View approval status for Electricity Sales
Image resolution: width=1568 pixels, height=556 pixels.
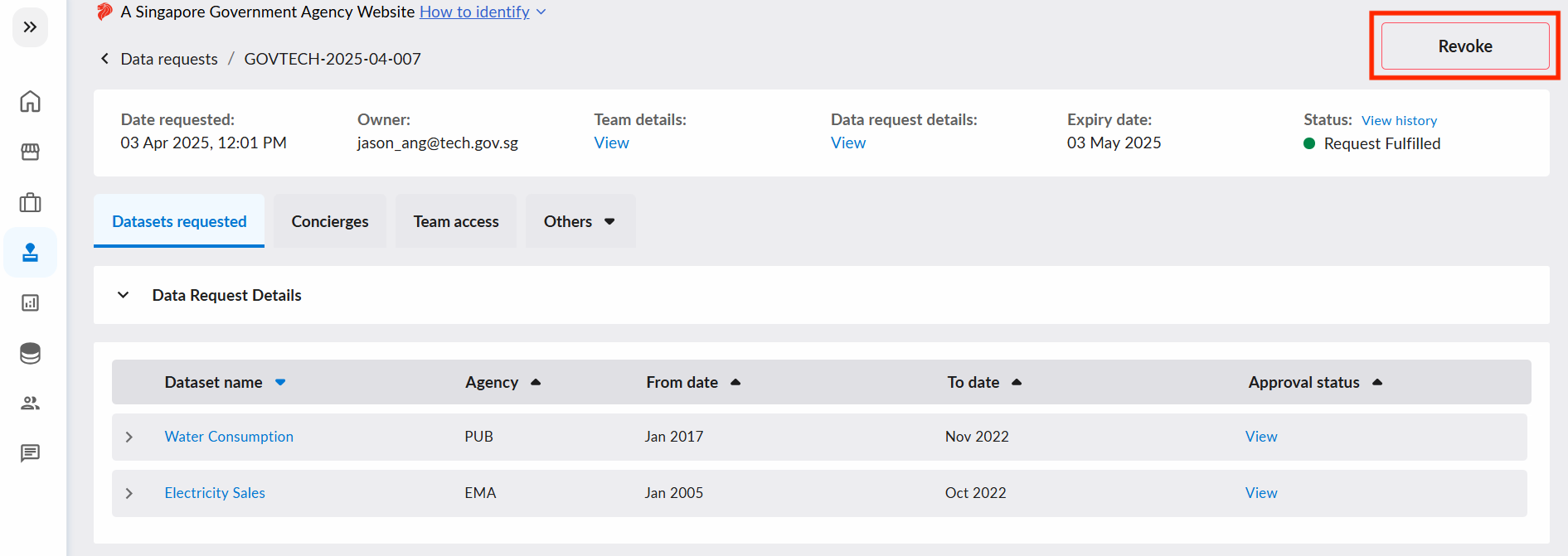pyautogui.click(x=1261, y=493)
